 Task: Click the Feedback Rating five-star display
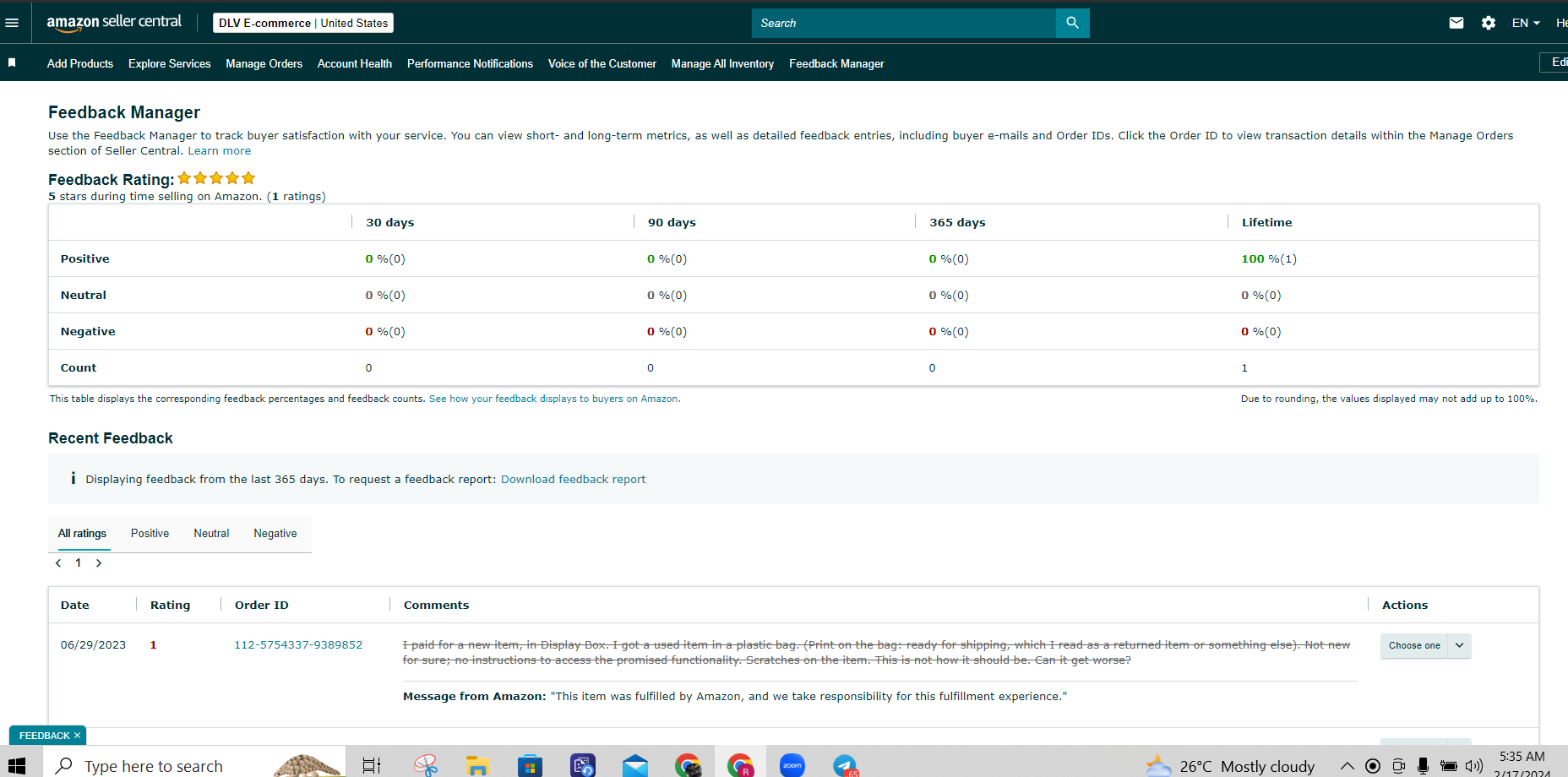coord(216,178)
